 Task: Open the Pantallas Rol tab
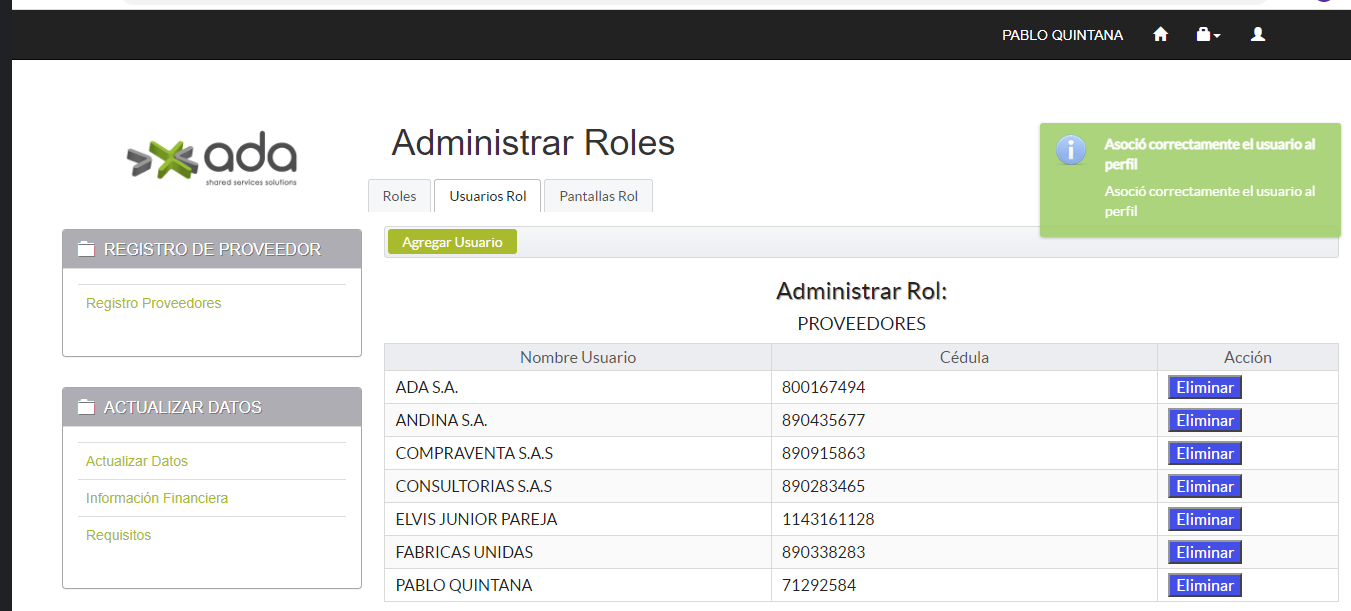(x=598, y=196)
